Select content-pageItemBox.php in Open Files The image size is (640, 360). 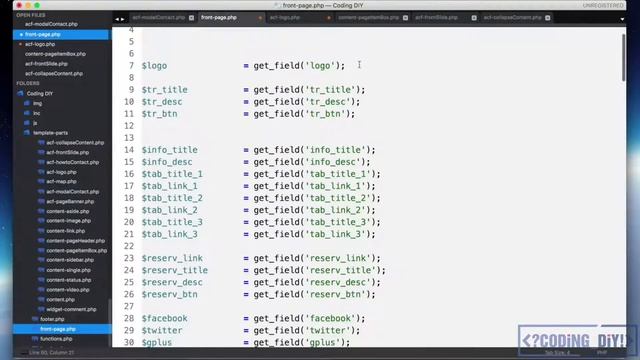pos(55,54)
